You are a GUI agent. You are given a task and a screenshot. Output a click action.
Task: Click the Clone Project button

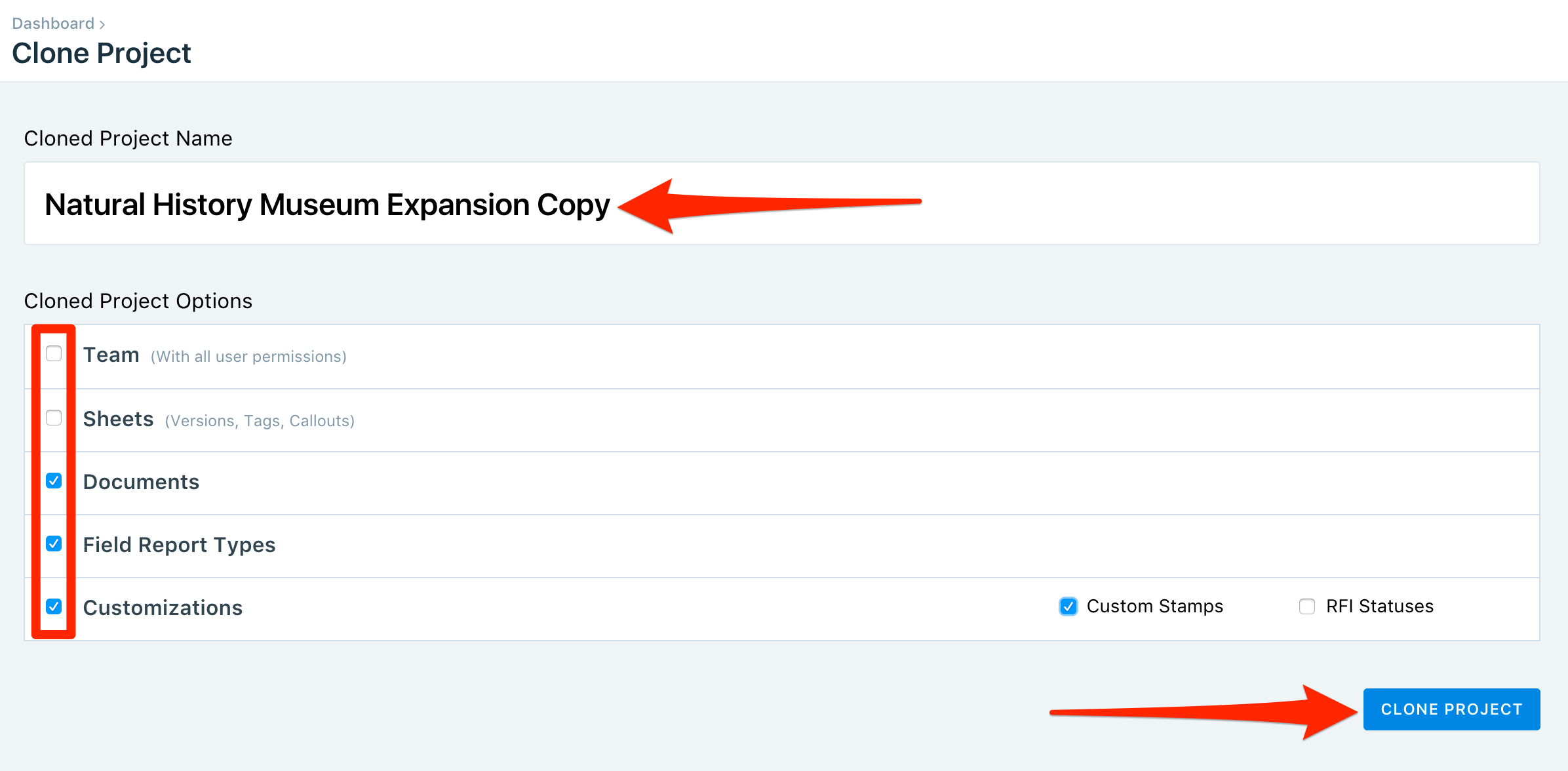click(1451, 709)
